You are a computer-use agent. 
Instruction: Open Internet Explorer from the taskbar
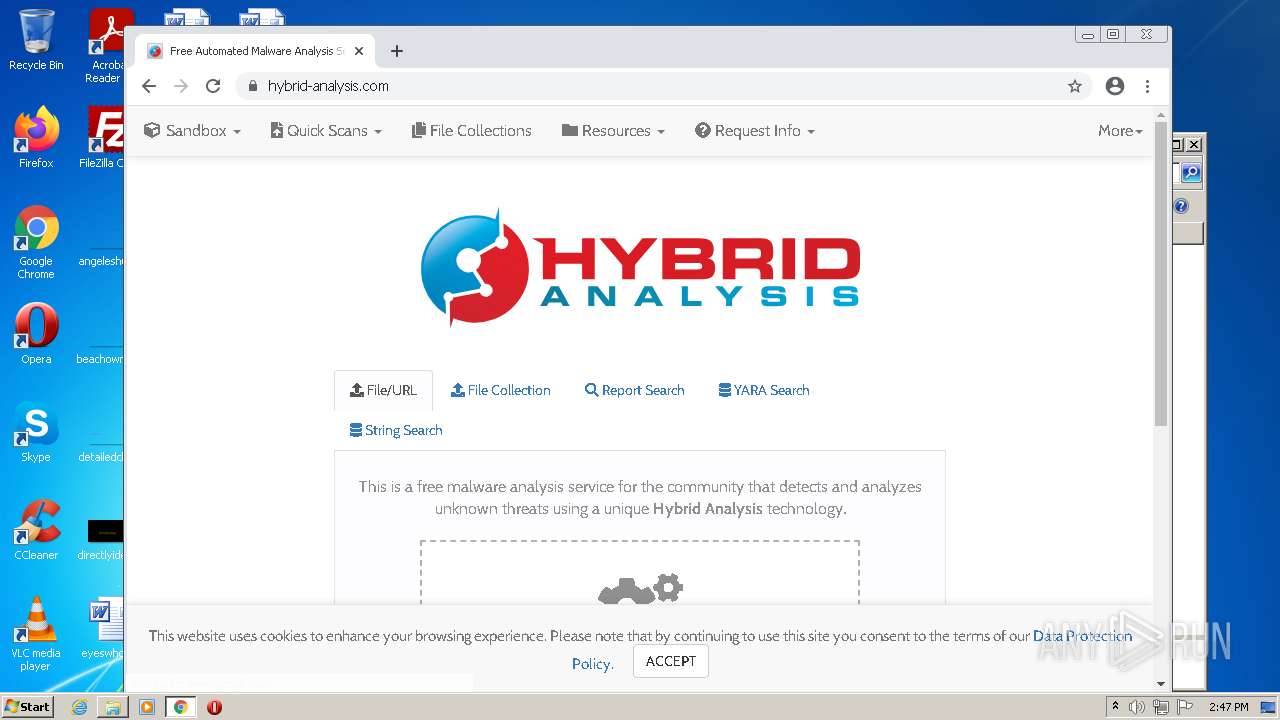coord(79,707)
